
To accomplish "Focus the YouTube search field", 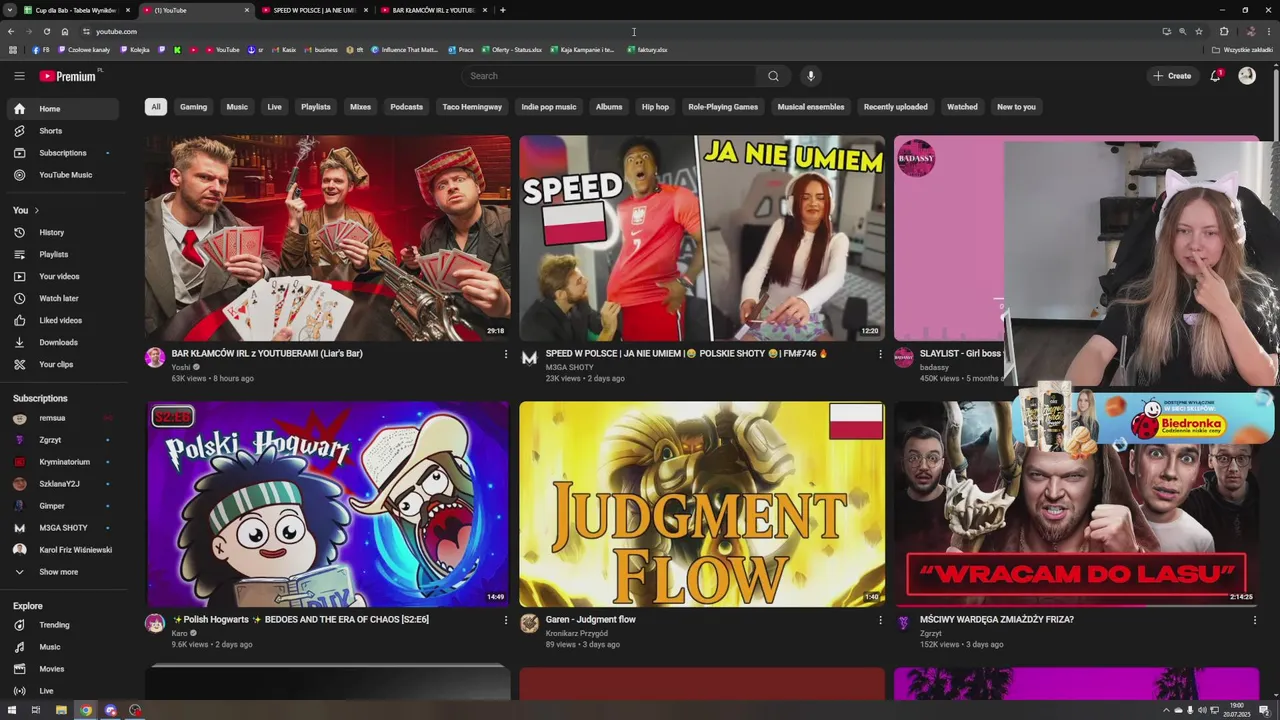I will point(610,76).
